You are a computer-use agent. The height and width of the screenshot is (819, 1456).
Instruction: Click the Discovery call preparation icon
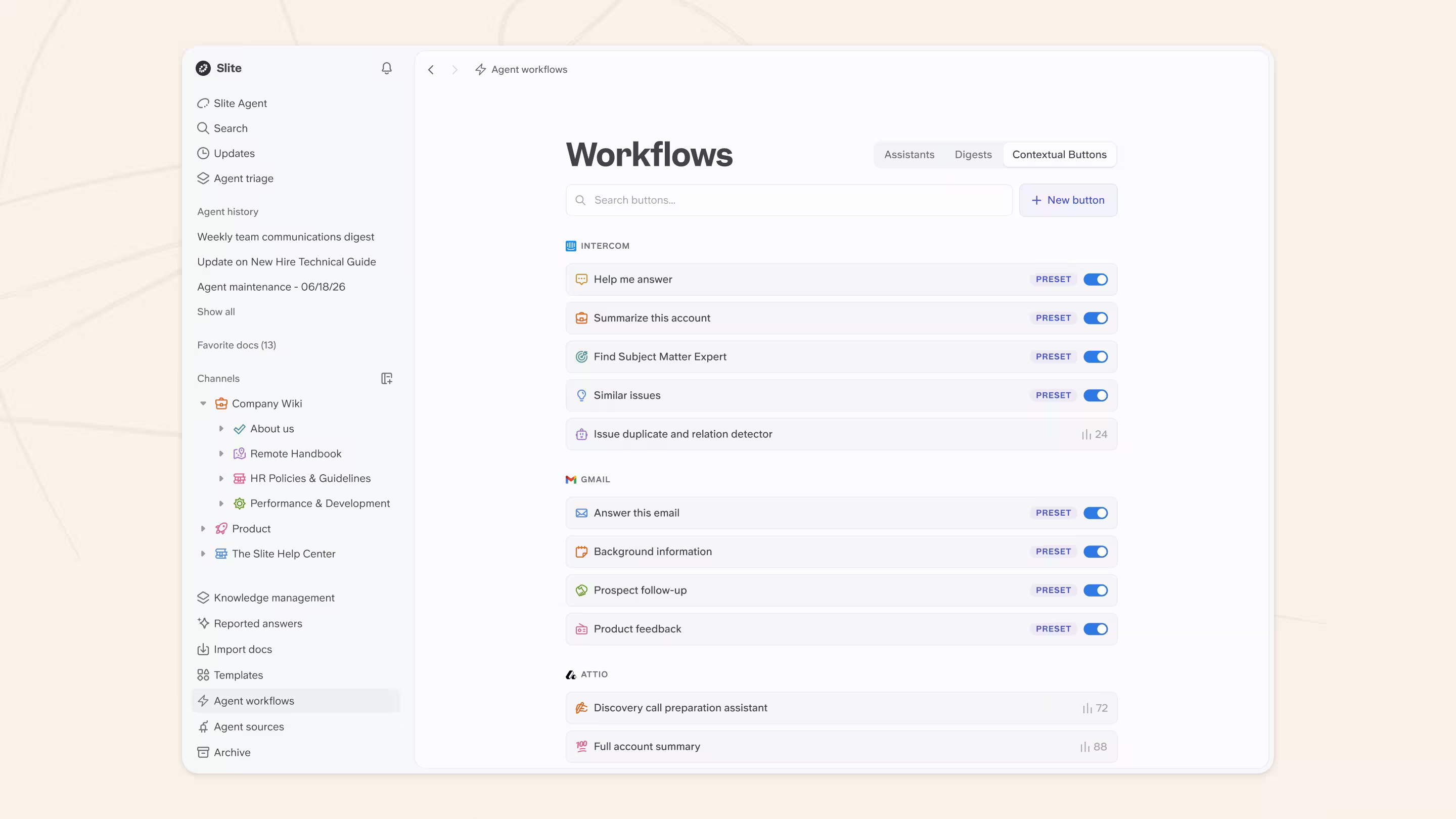tap(581, 708)
